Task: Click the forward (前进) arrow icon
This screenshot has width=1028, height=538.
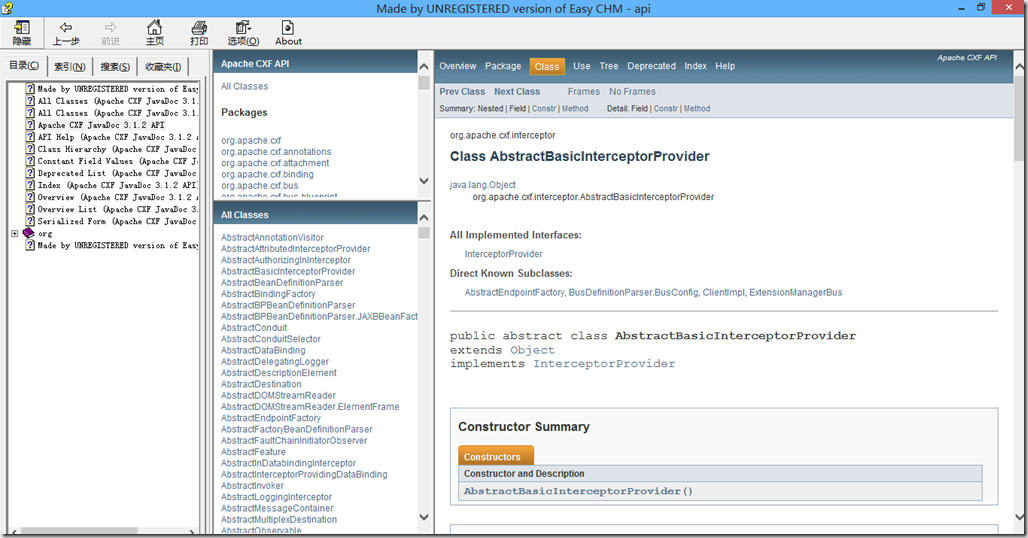Action: pos(111,28)
